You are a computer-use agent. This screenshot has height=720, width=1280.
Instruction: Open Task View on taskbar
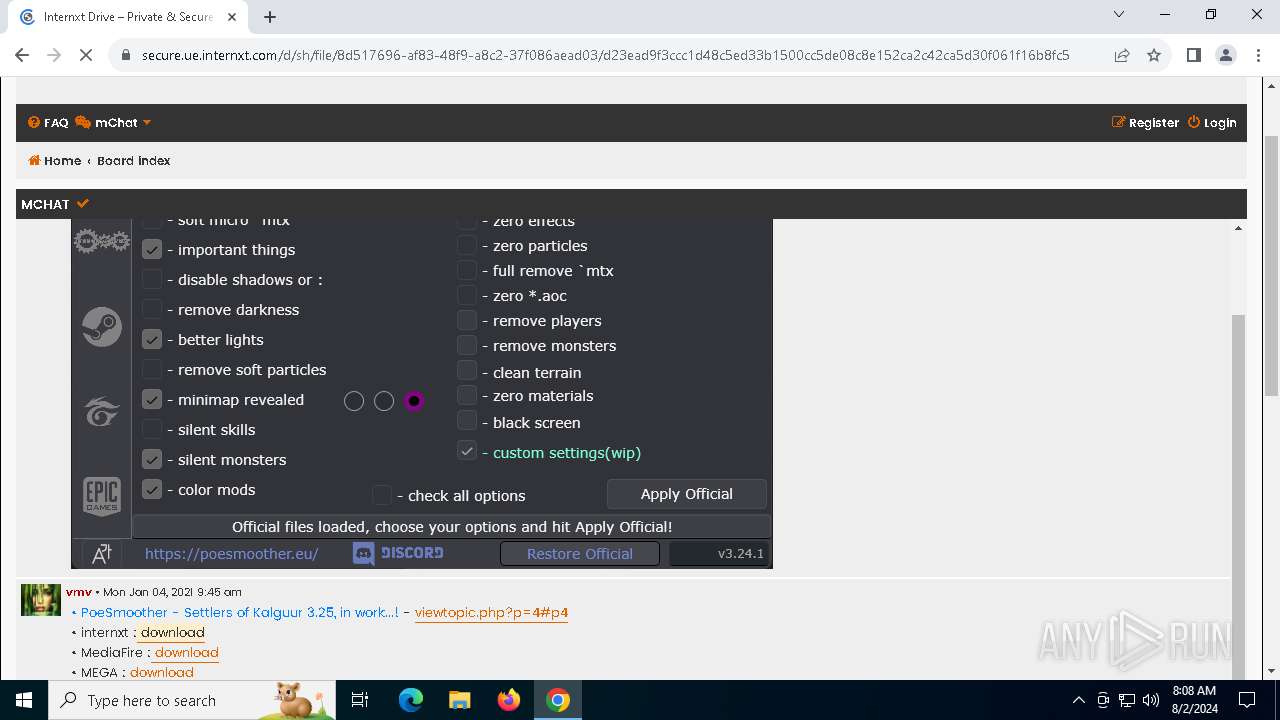coord(360,700)
